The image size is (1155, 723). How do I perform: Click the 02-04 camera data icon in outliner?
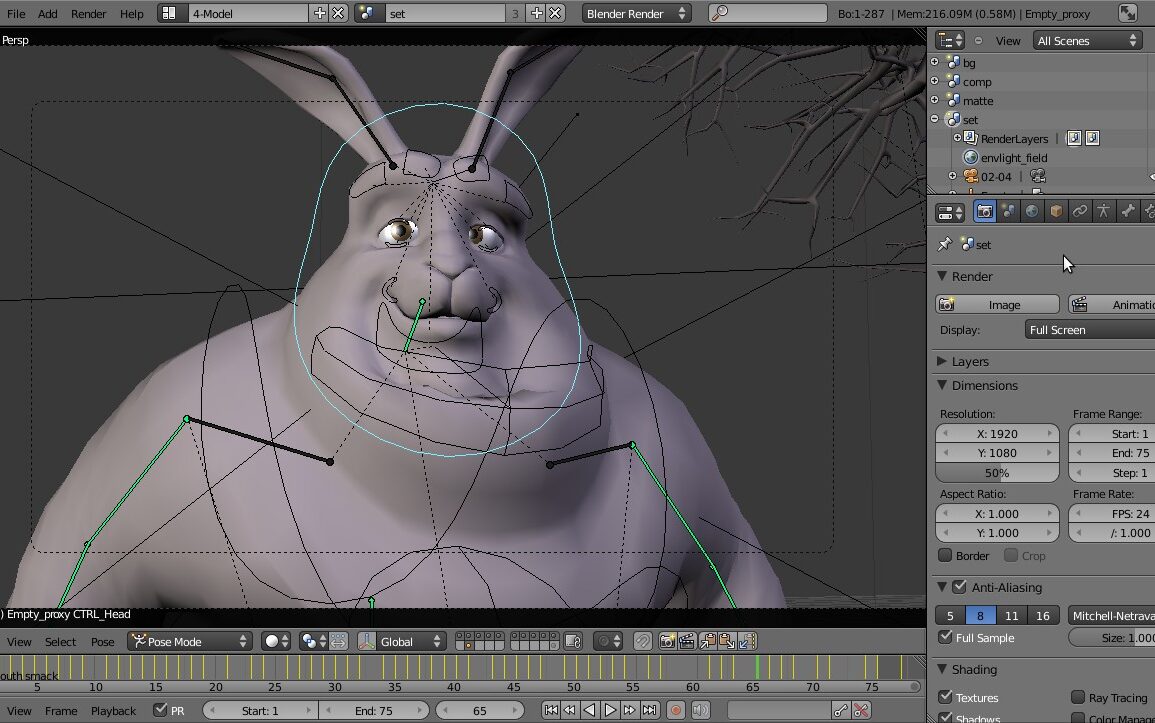1038,176
